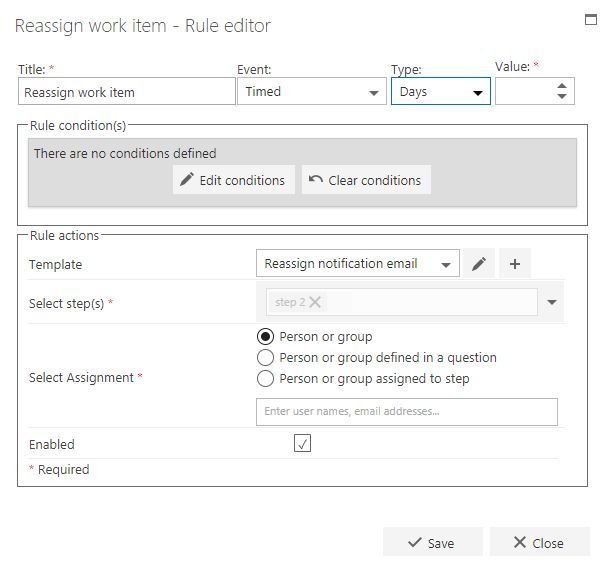Click the 'Select Assignment' label

(x=81, y=378)
